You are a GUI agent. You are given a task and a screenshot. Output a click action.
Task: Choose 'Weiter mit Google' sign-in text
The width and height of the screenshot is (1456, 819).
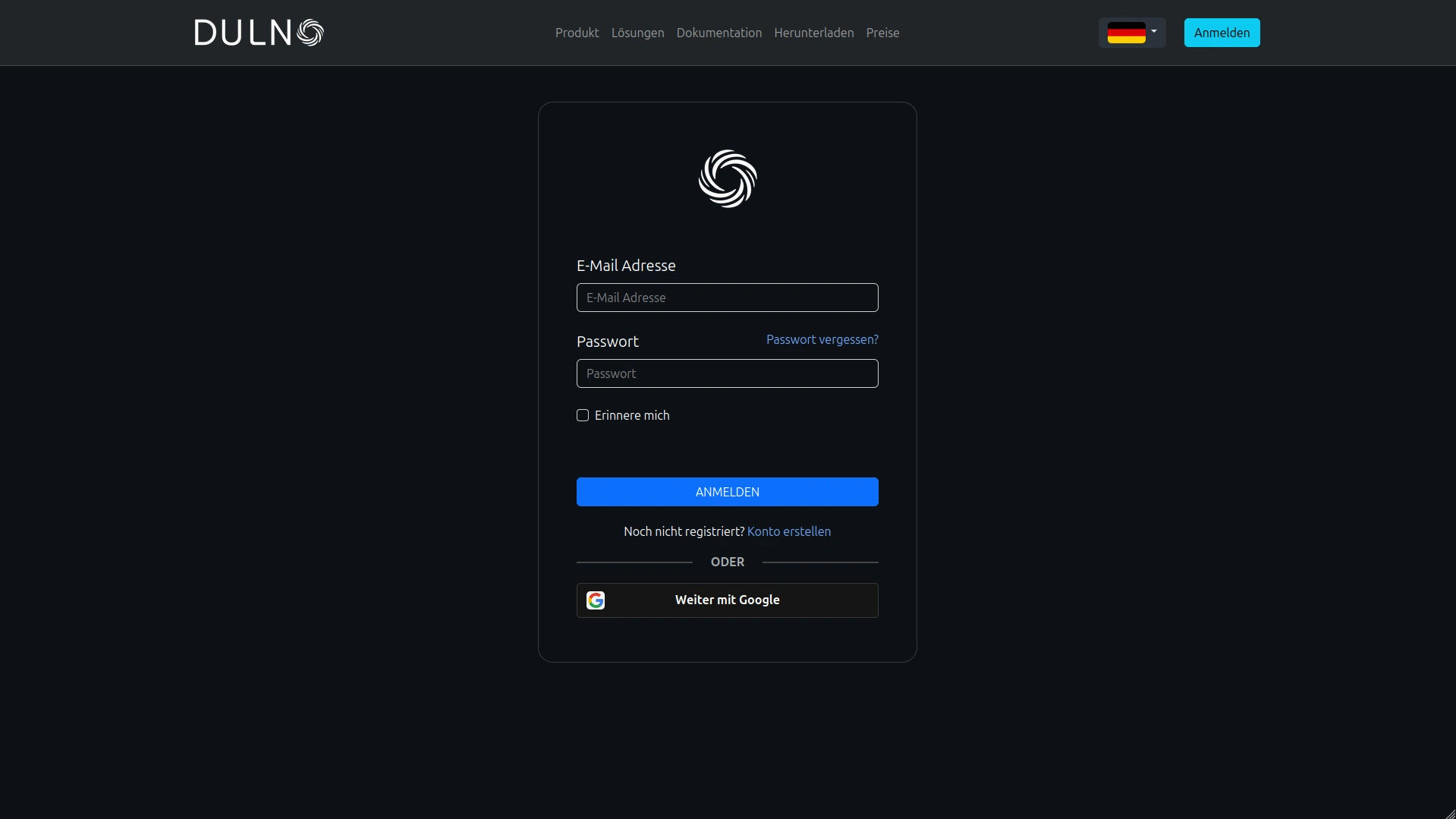point(727,600)
